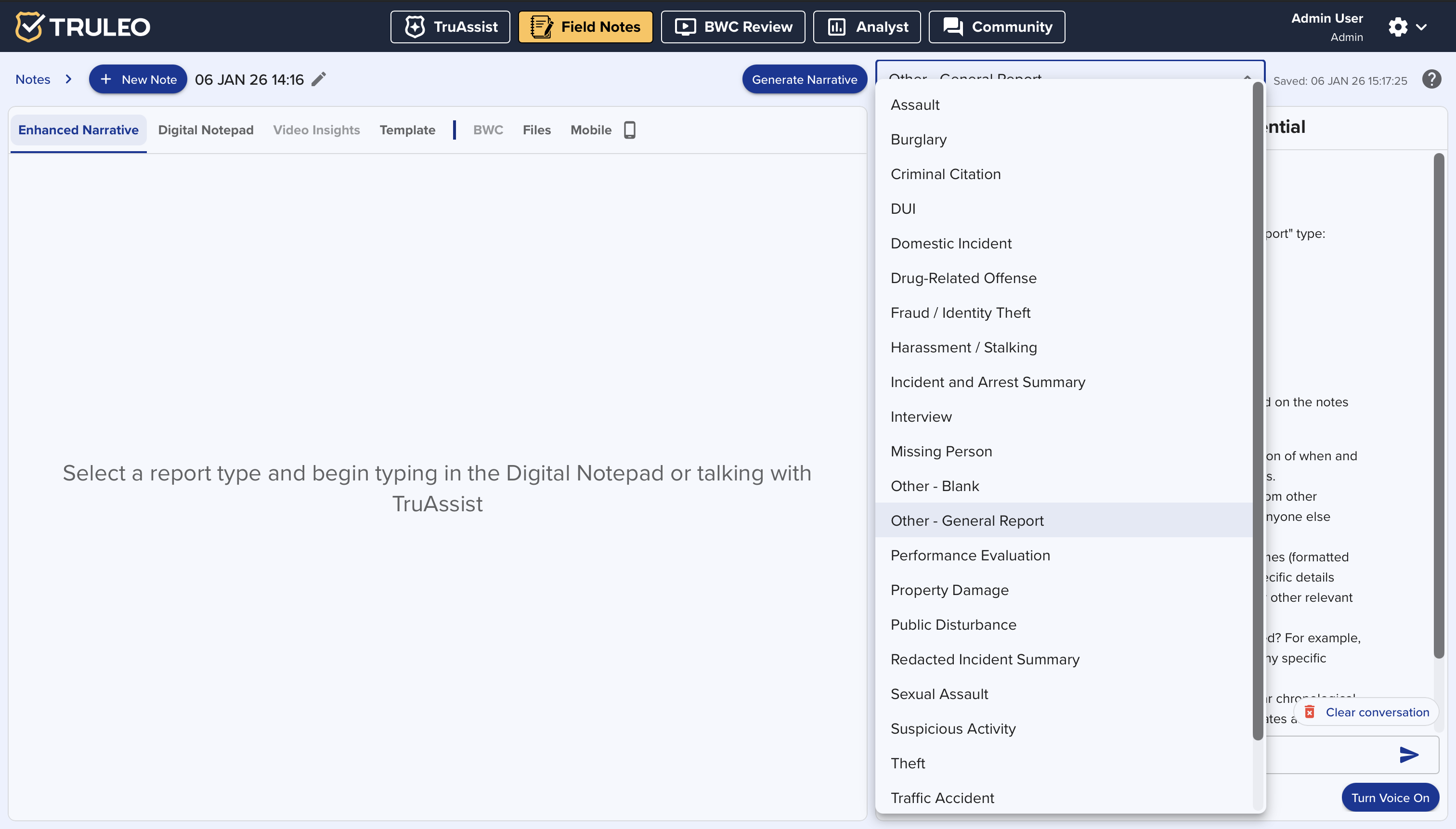Click the Mobile phone icon
Viewport: 1456px width, 829px height.
click(629, 130)
